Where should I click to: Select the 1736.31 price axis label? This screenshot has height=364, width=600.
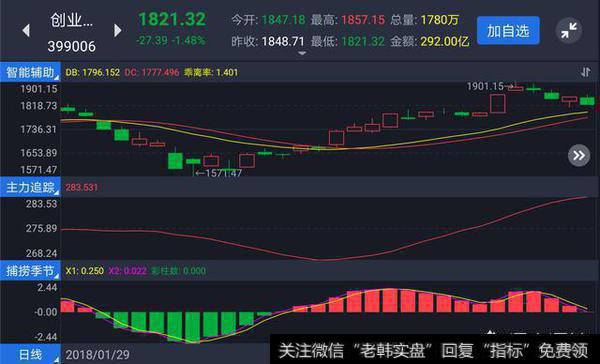(x=38, y=129)
